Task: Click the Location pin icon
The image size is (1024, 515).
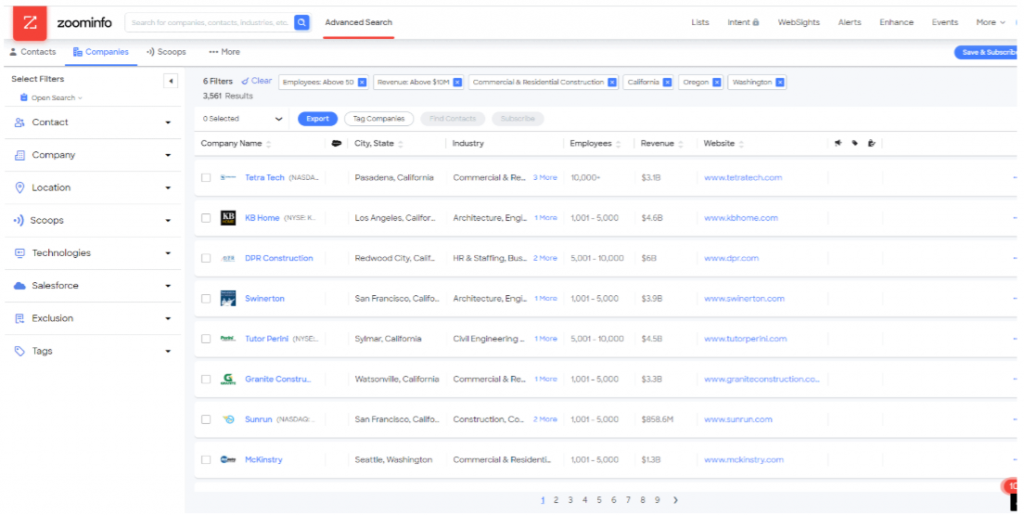Action: [20, 188]
